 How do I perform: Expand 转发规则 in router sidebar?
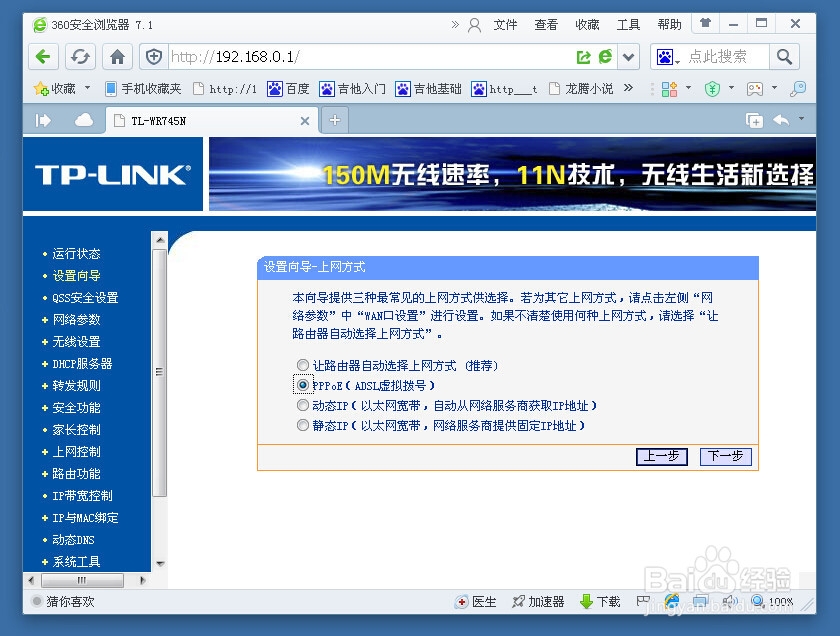click(x=77, y=385)
